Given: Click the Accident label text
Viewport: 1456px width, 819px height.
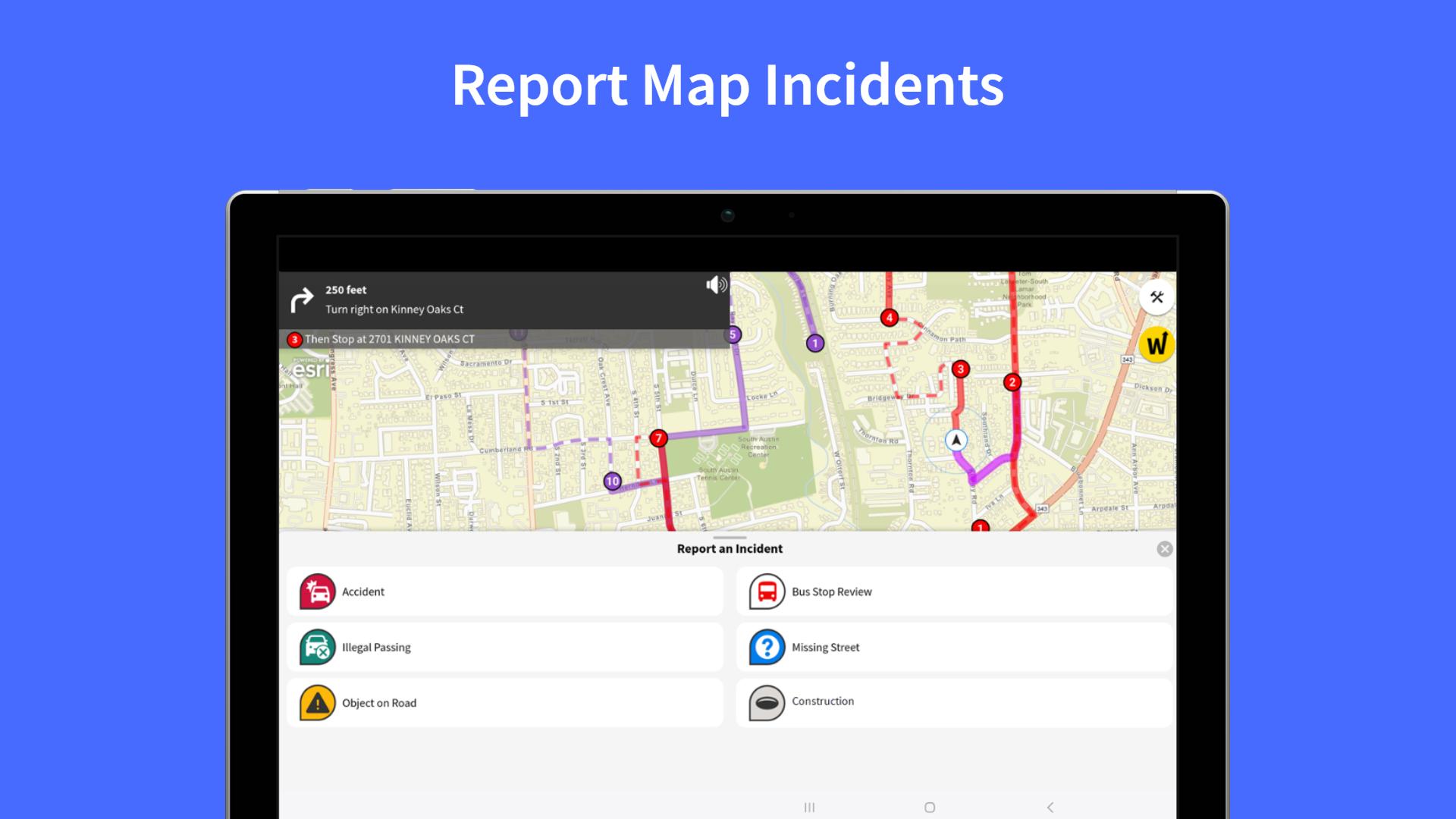Looking at the screenshot, I should coord(362,591).
